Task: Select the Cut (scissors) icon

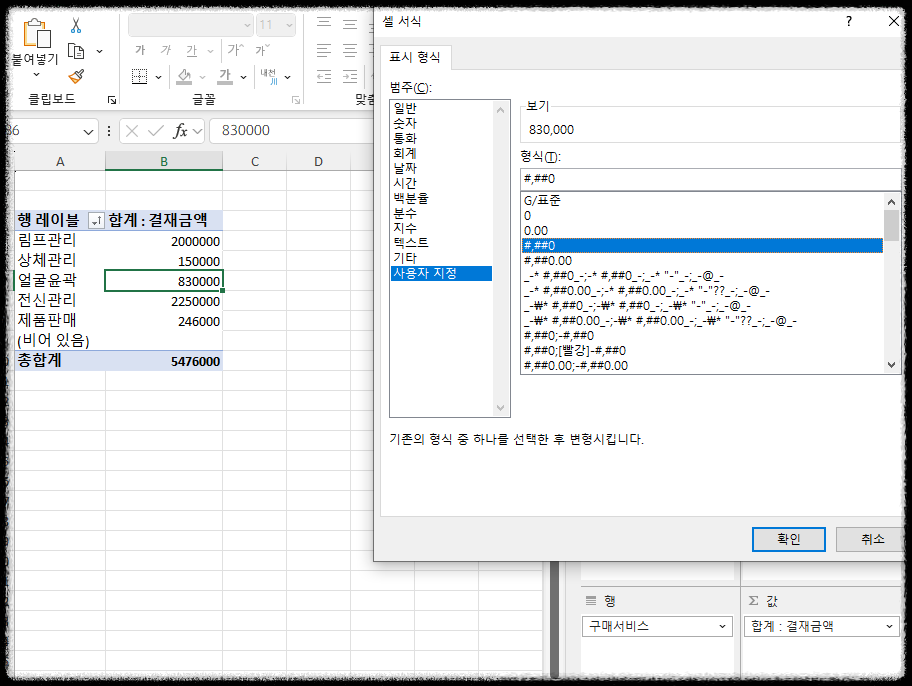Action: tap(75, 26)
